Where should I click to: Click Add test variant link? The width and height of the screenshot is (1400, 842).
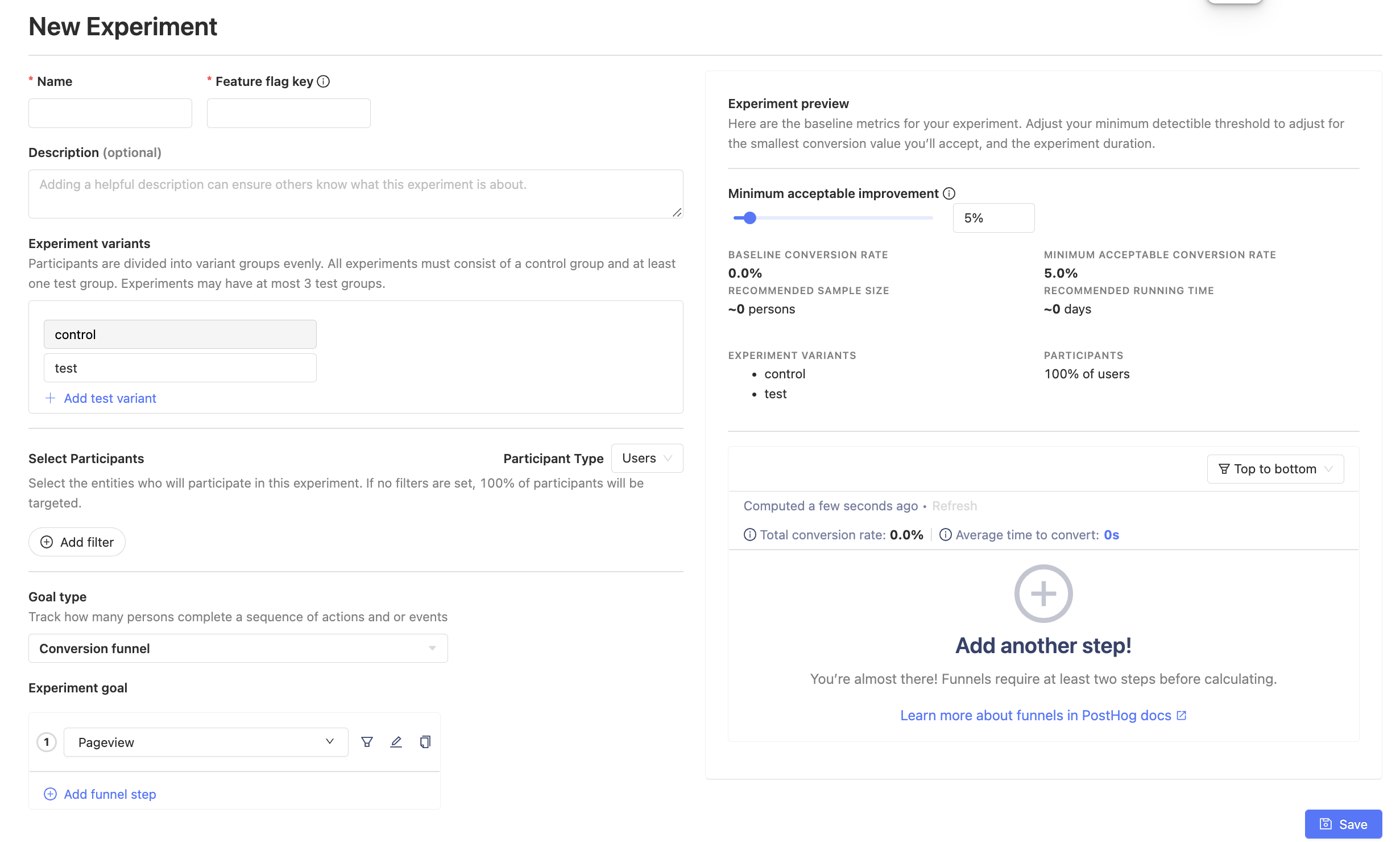109,398
